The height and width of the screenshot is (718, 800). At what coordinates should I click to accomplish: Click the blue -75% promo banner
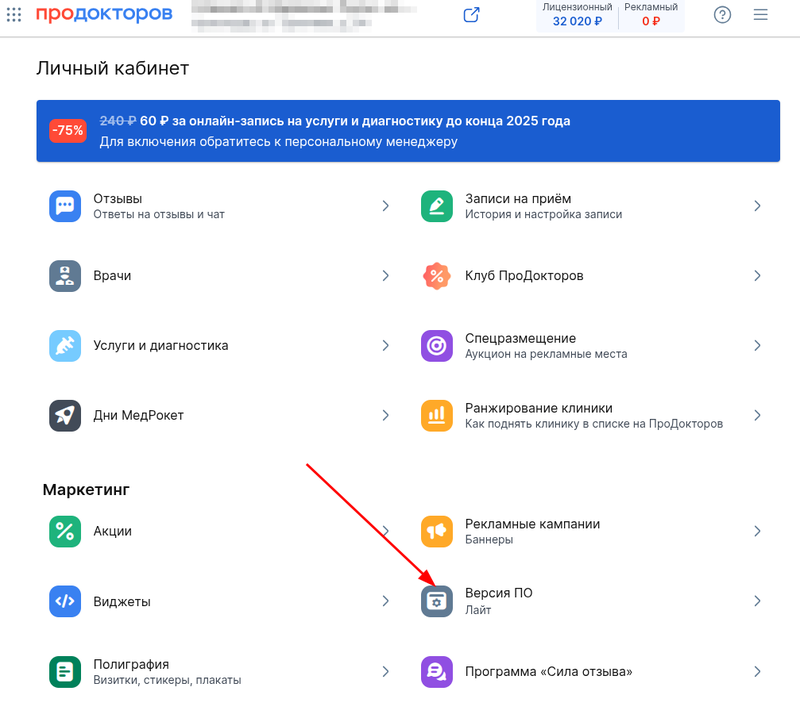click(408, 131)
